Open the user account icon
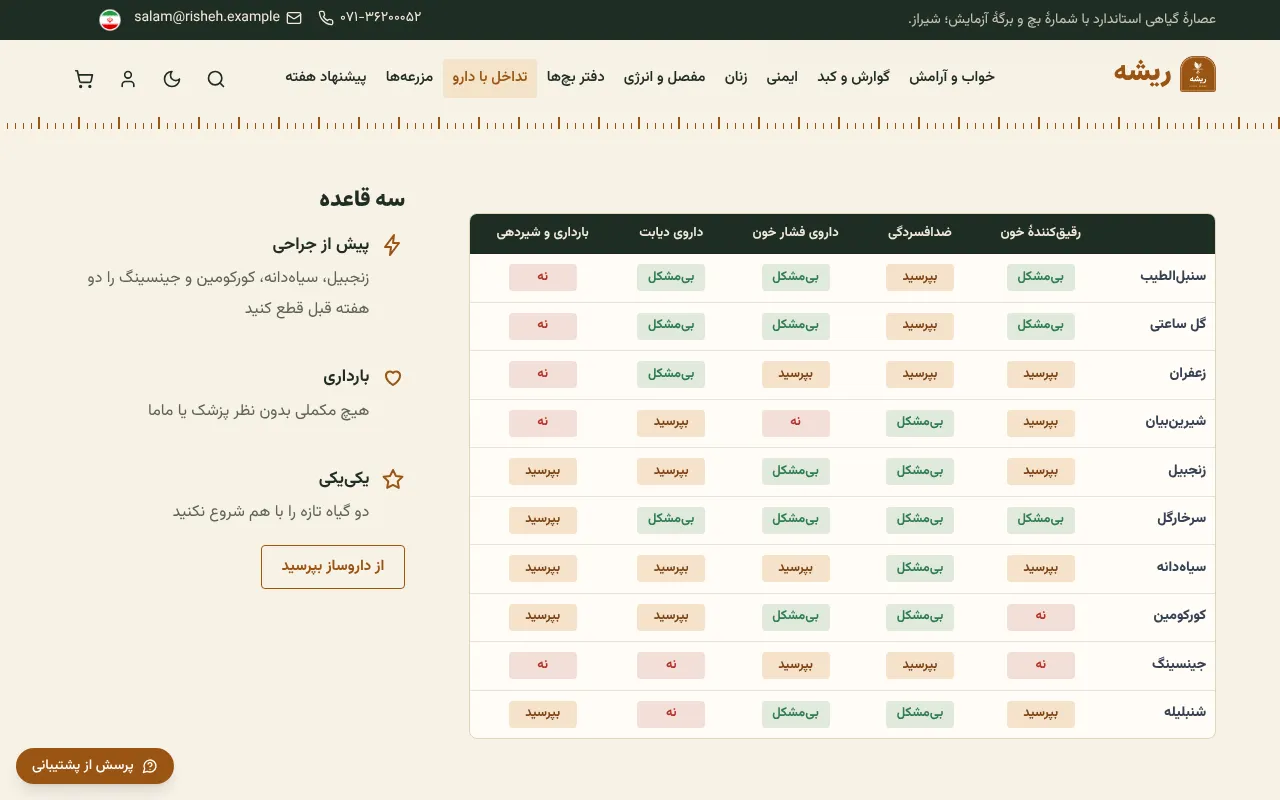Viewport: 1280px width, 800px height. (x=128, y=79)
